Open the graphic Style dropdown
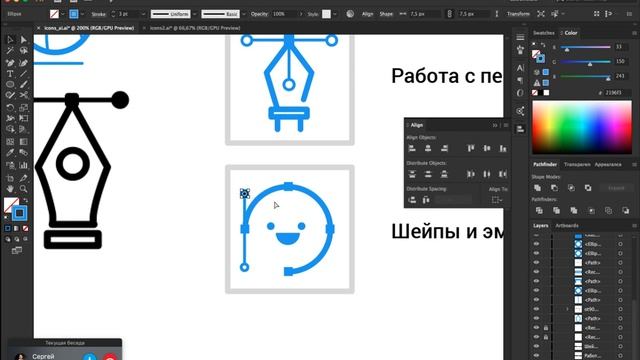Screen dimensions: 640x360 click(x=335, y=14)
